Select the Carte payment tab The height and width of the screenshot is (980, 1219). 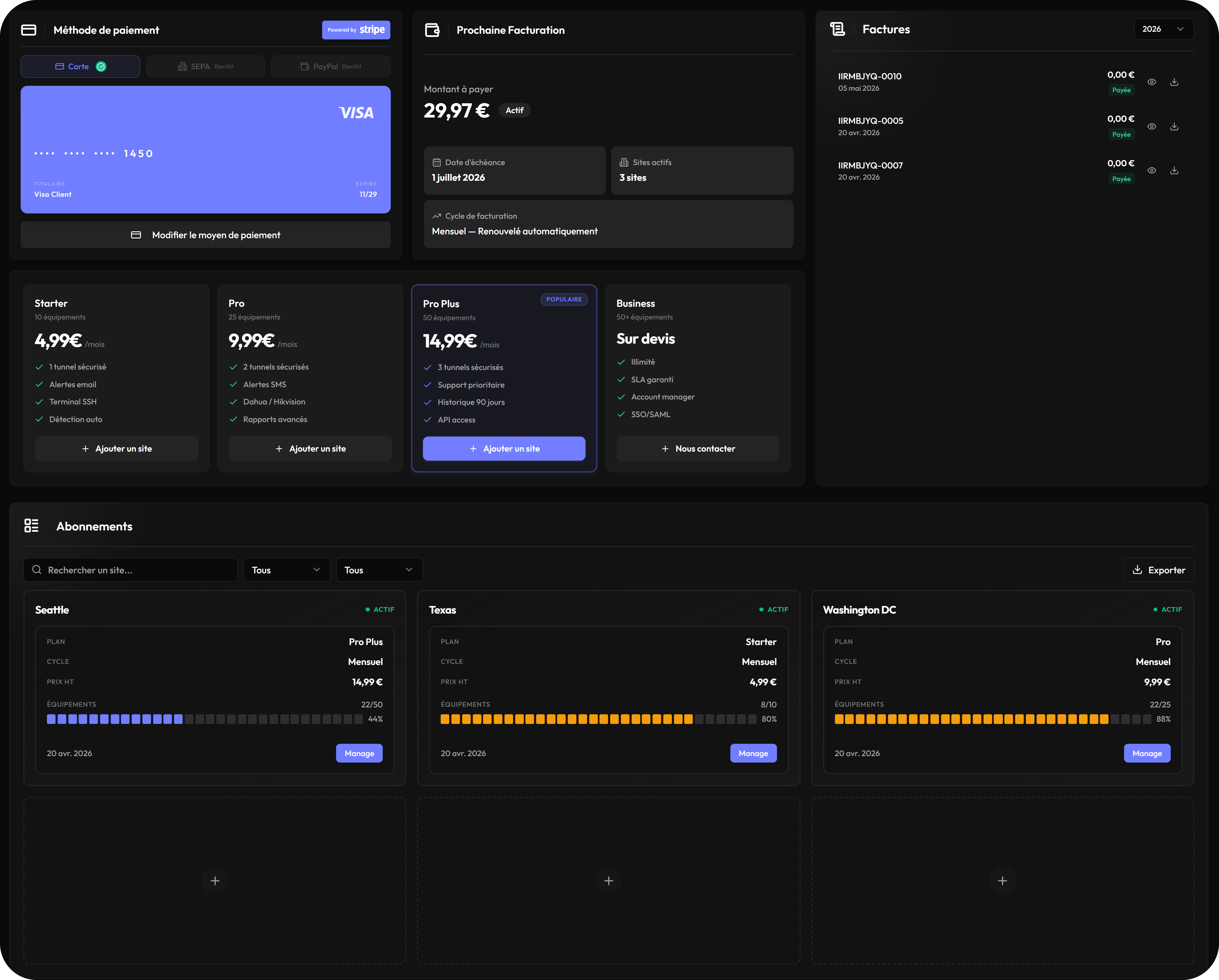point(80,67)
